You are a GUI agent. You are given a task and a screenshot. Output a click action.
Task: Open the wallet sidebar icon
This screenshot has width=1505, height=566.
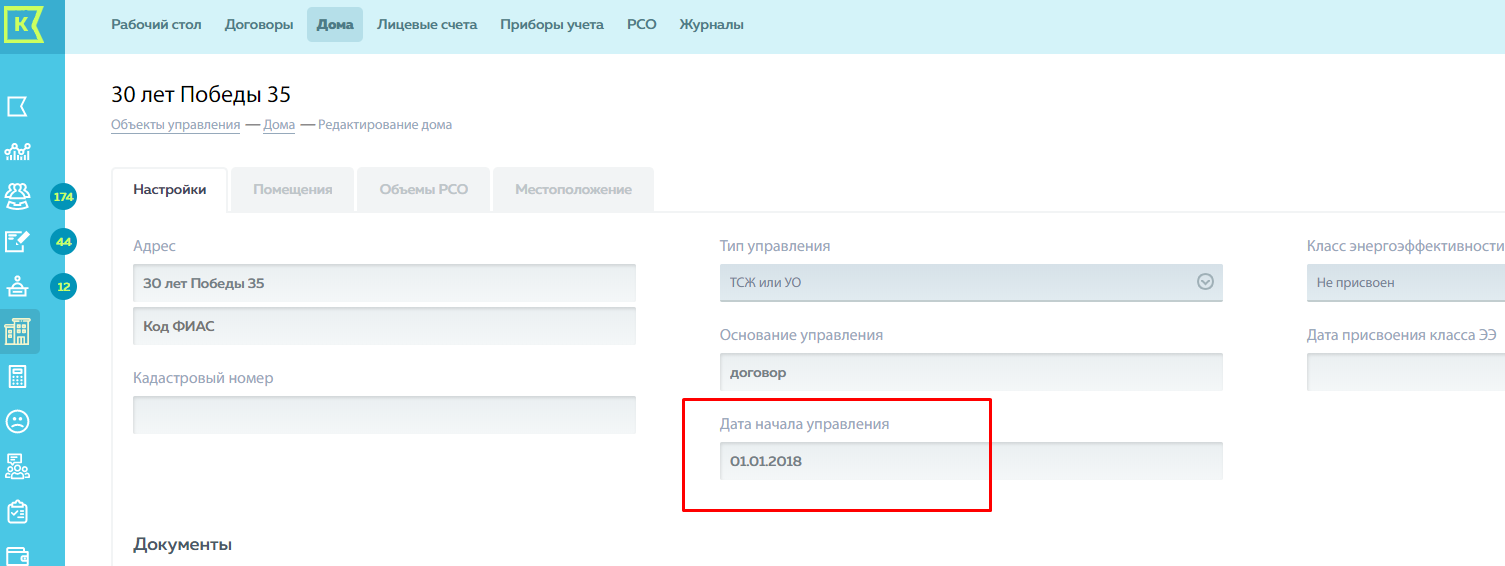point(17,555)
